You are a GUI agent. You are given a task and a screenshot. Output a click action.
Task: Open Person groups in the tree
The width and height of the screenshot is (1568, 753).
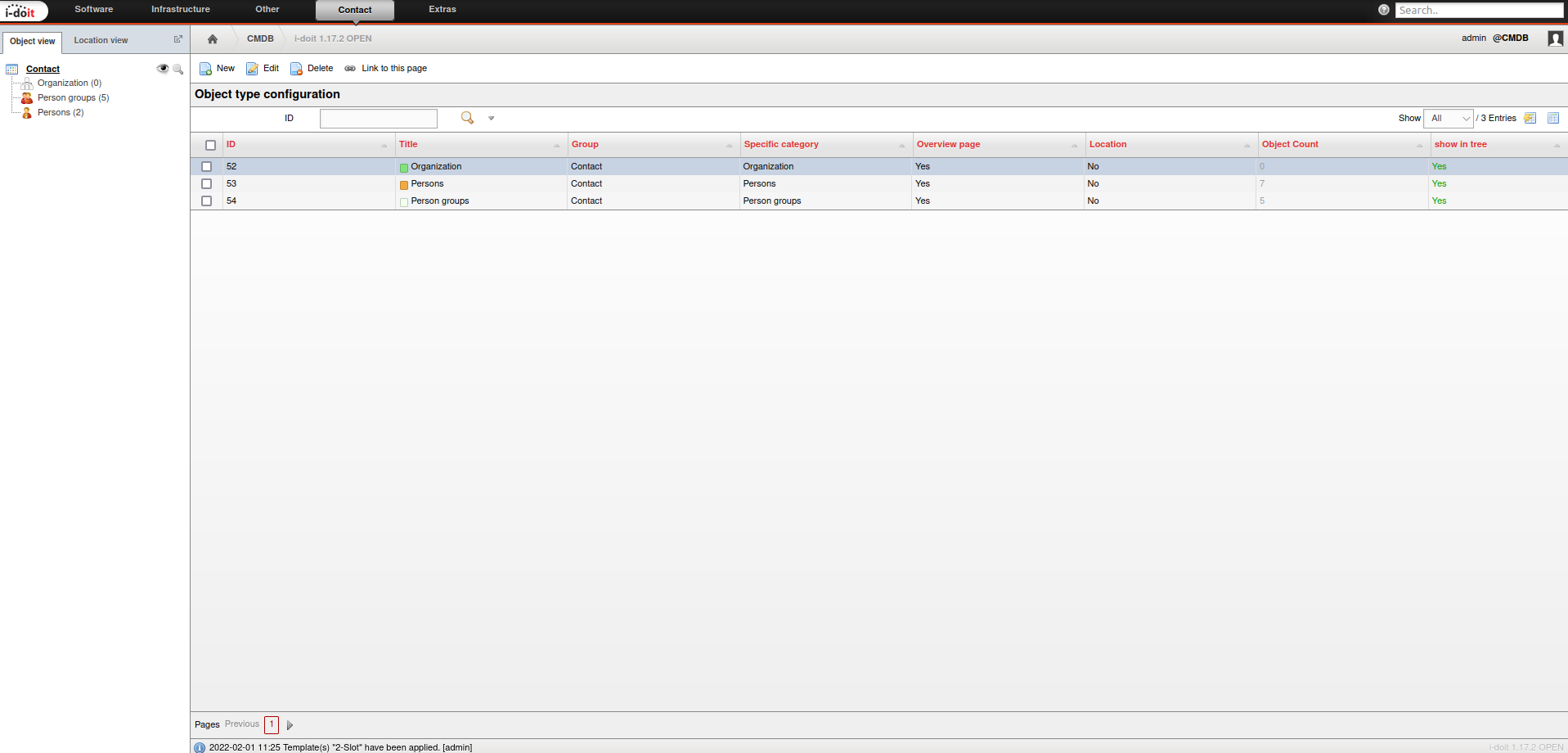pos(73,98)
